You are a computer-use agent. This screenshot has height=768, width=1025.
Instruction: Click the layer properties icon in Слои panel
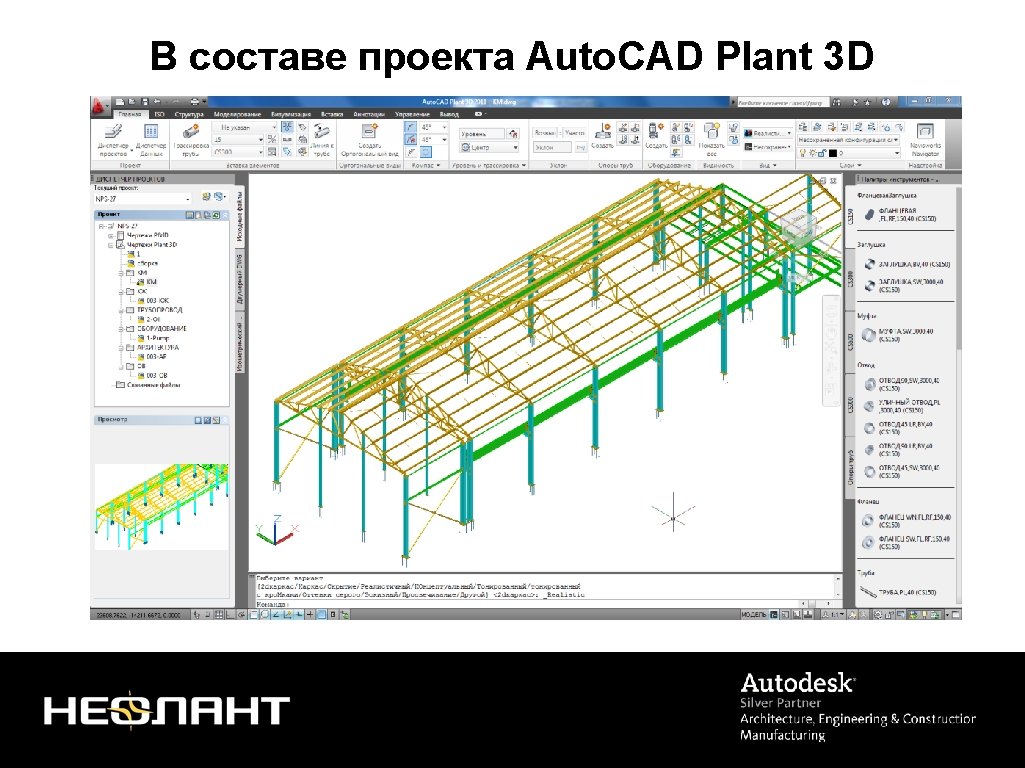[x=803, y=127]
